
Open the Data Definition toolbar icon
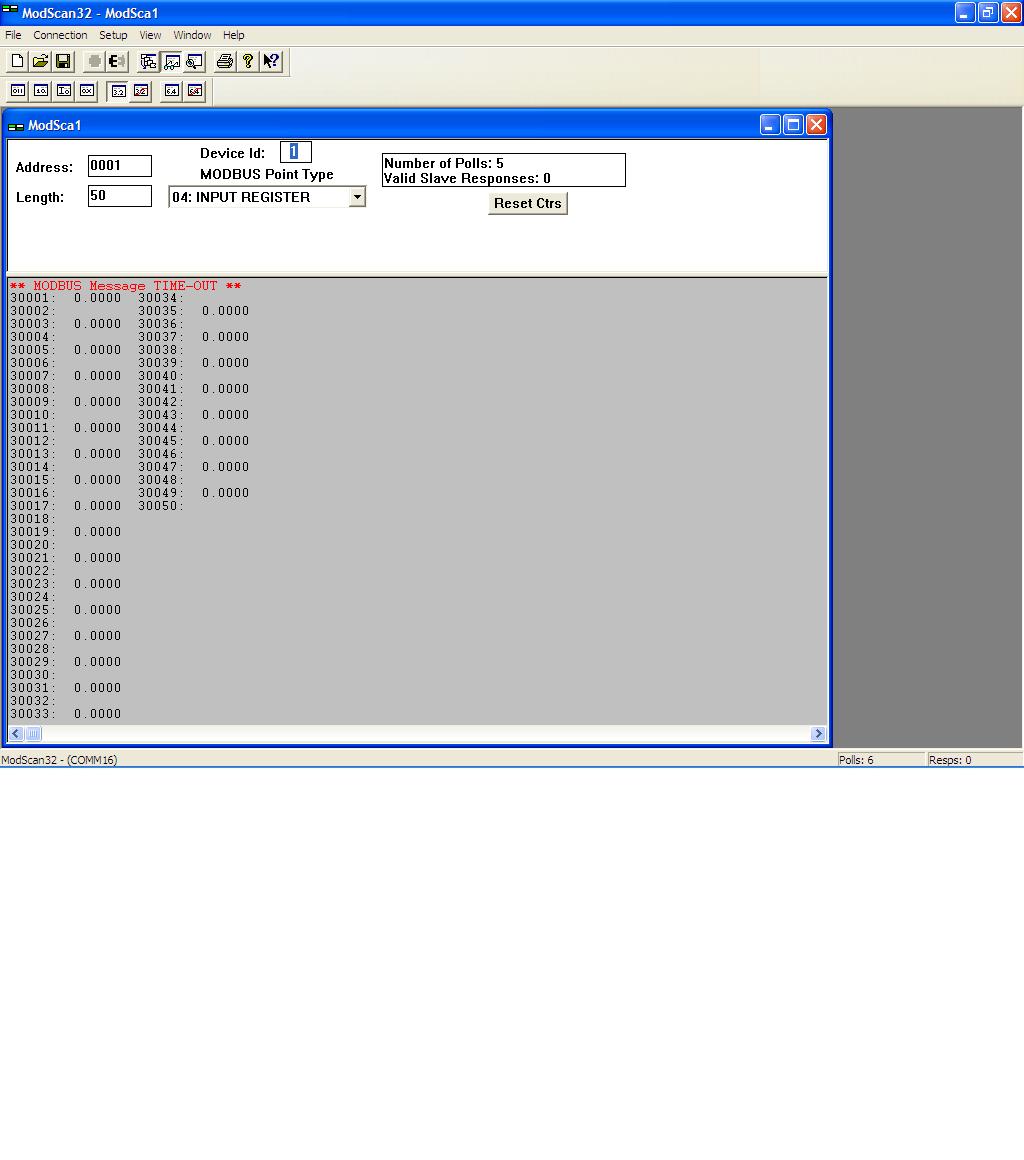coord(149,61)
